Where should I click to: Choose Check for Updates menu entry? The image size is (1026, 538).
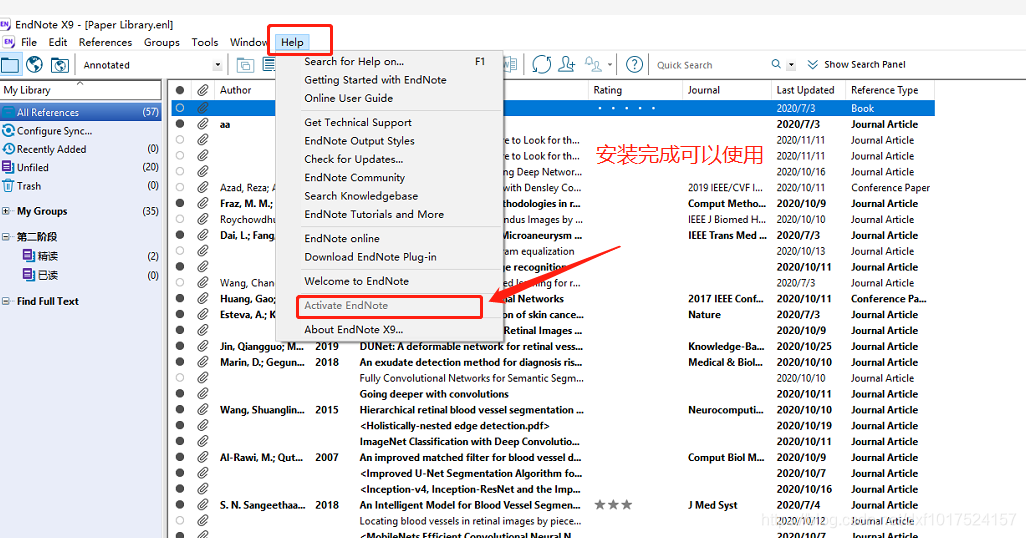click(353, 159)
